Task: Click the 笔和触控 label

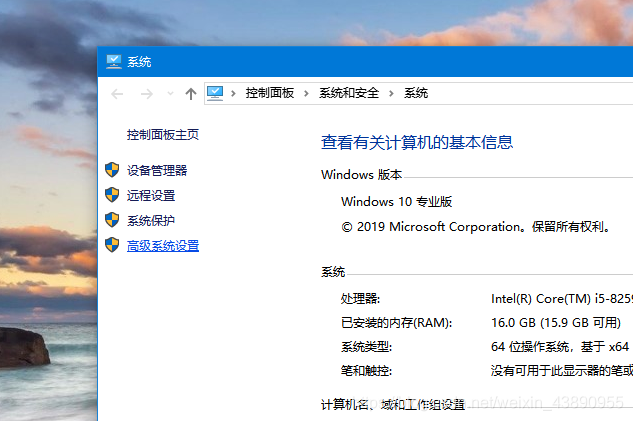Action: (x=366, y=370)
